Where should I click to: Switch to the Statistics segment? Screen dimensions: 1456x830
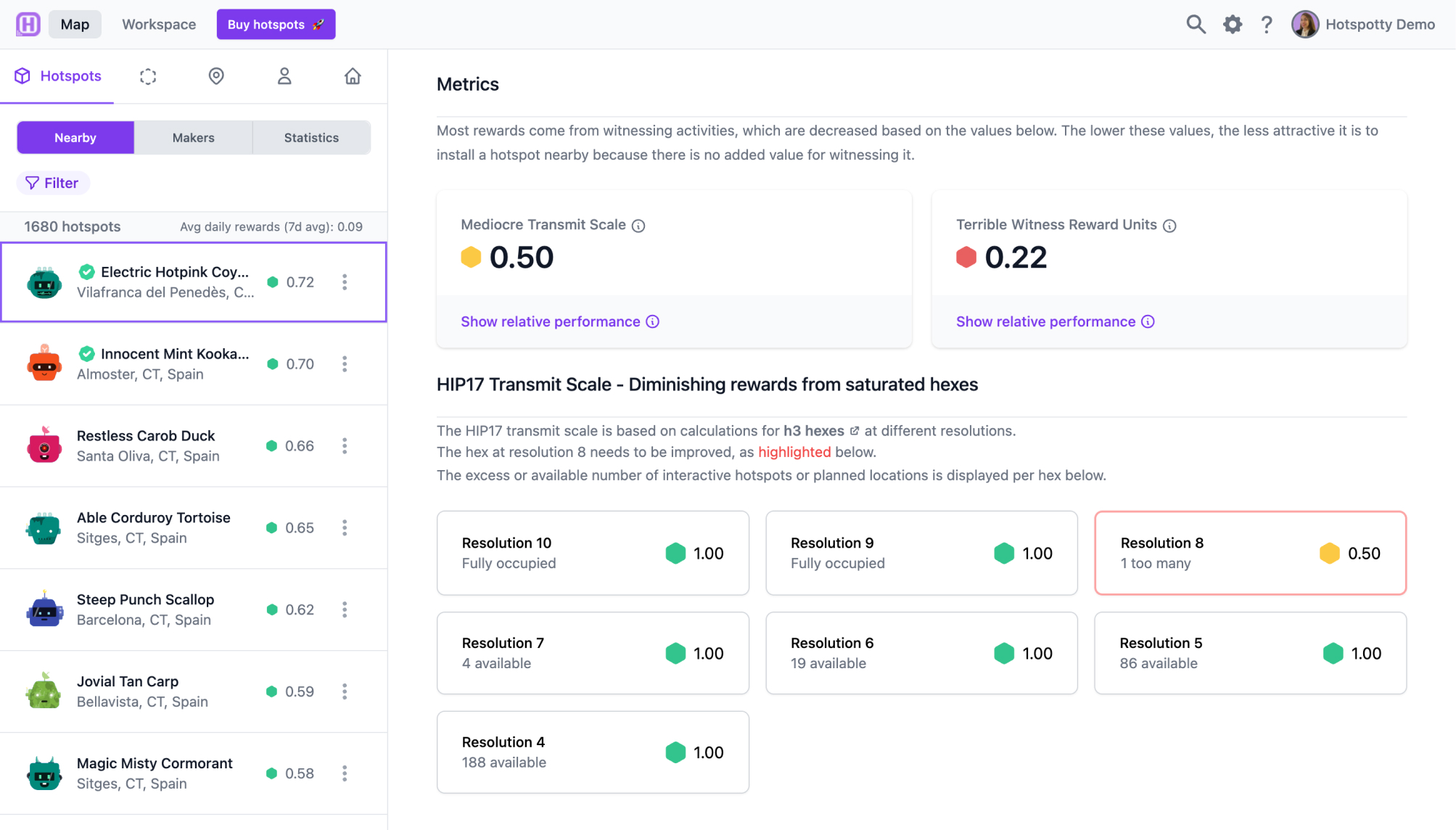[311, 138]
